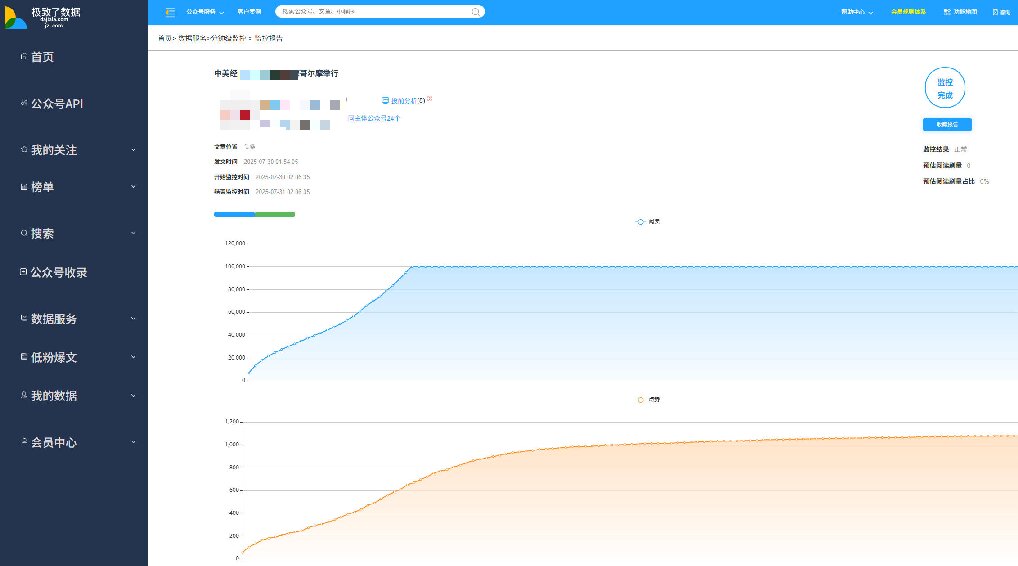Click the blue-green progress bar above chart
This screenshot has height=566, width=1018.
pos(254,214)
